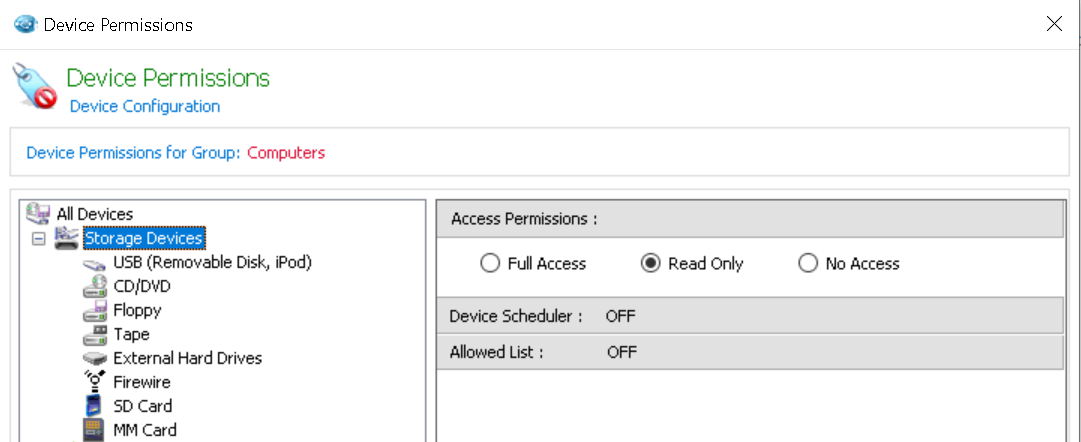1081x442 pixels.
Task: Choose the Read Only radio option
Action: click(x=650, y=264)
